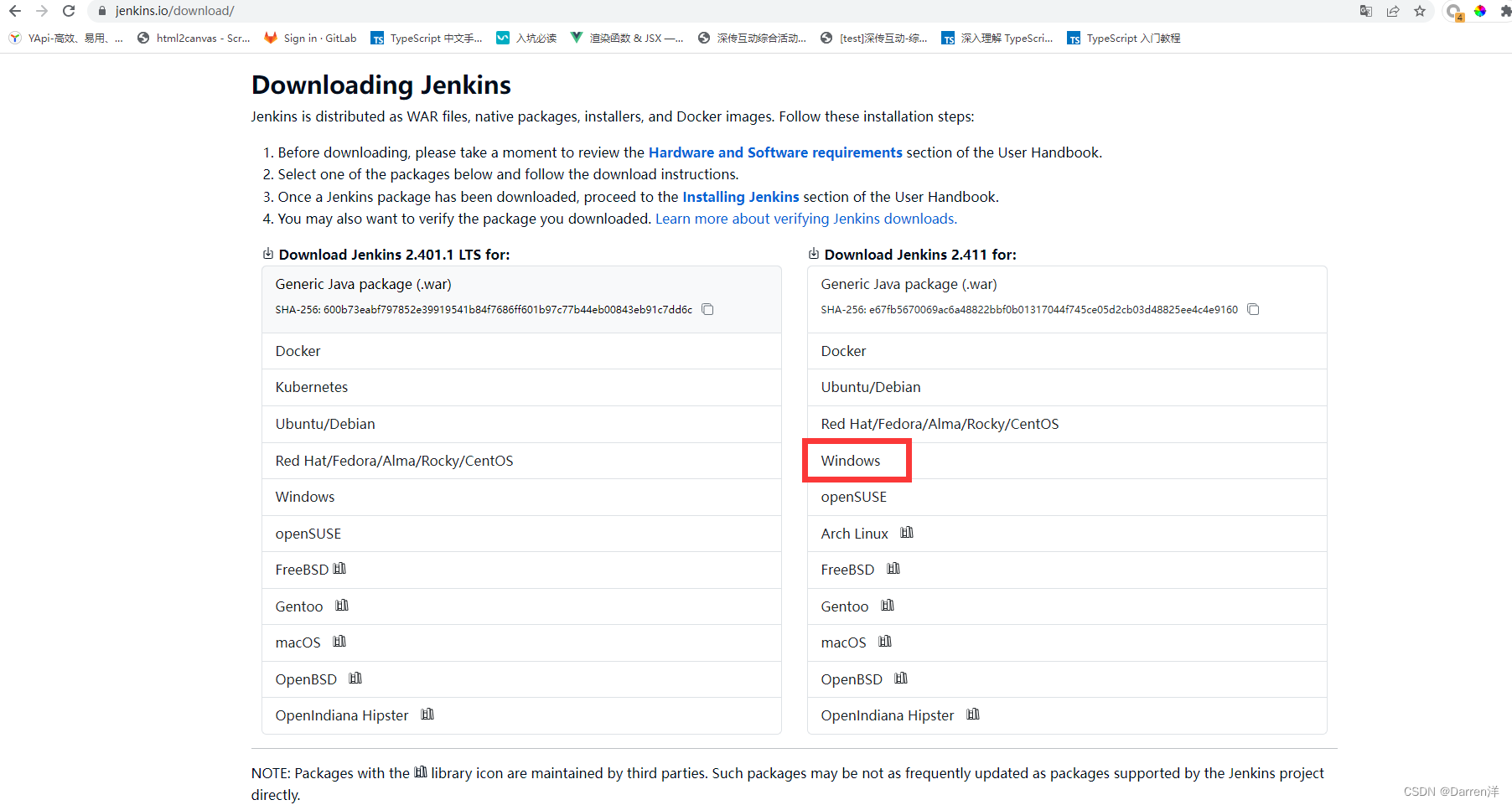The width and height of the screenshot is (1512, 805).
Task: Select Kubernetes under LTS downloads
Action: [x=521, y=387]
